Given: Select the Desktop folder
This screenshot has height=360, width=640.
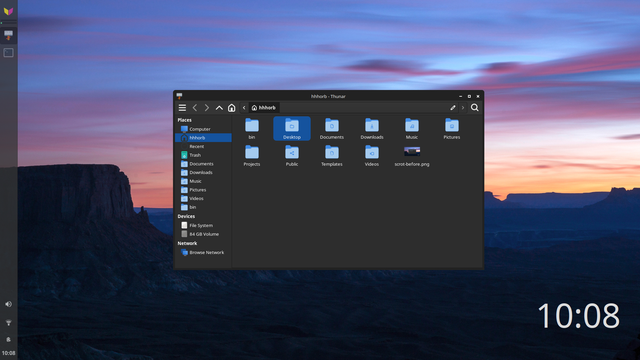Looking at the screenshot, I should (292, 129).
